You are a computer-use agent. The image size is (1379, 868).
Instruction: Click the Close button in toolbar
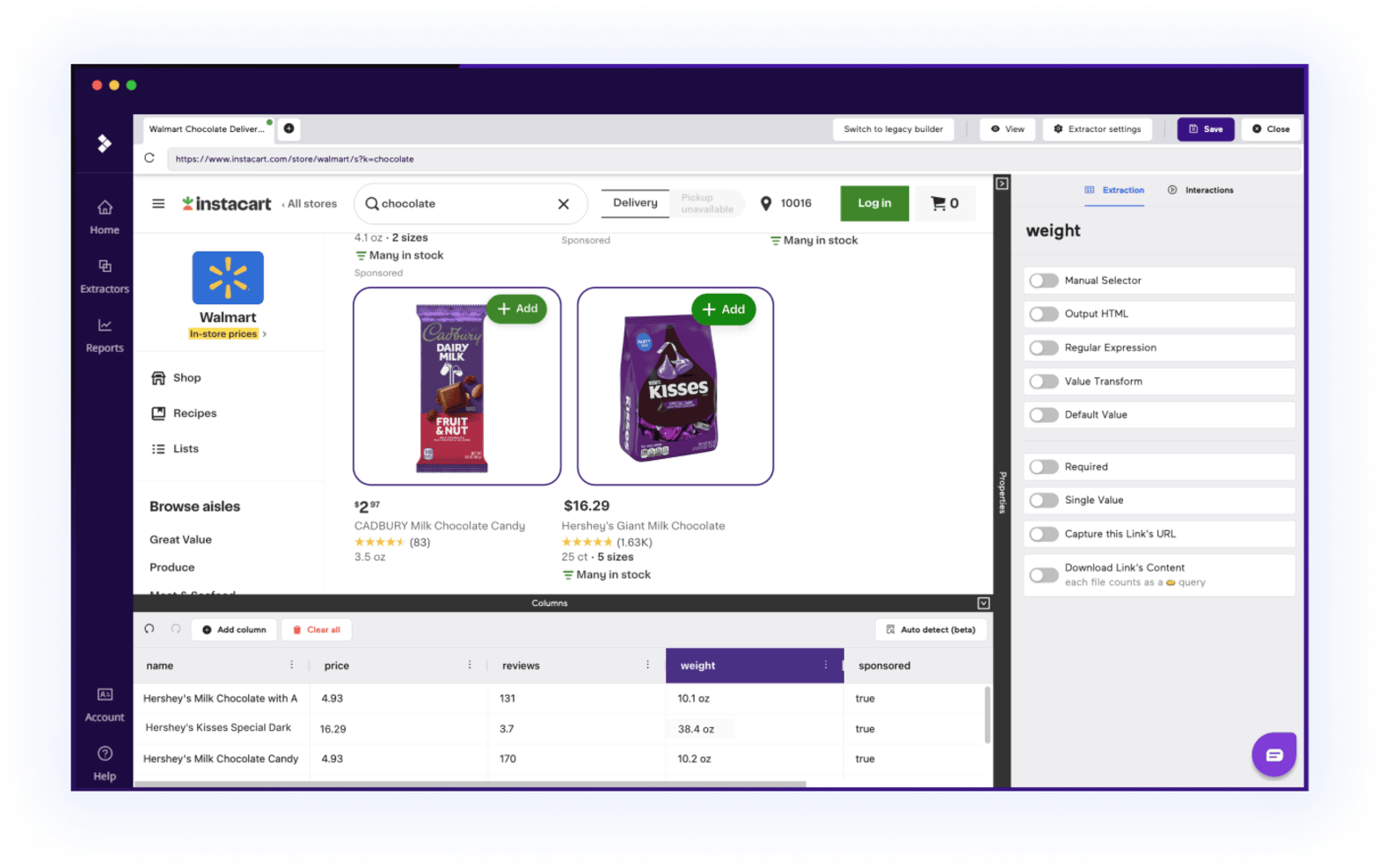[1271, 129]
